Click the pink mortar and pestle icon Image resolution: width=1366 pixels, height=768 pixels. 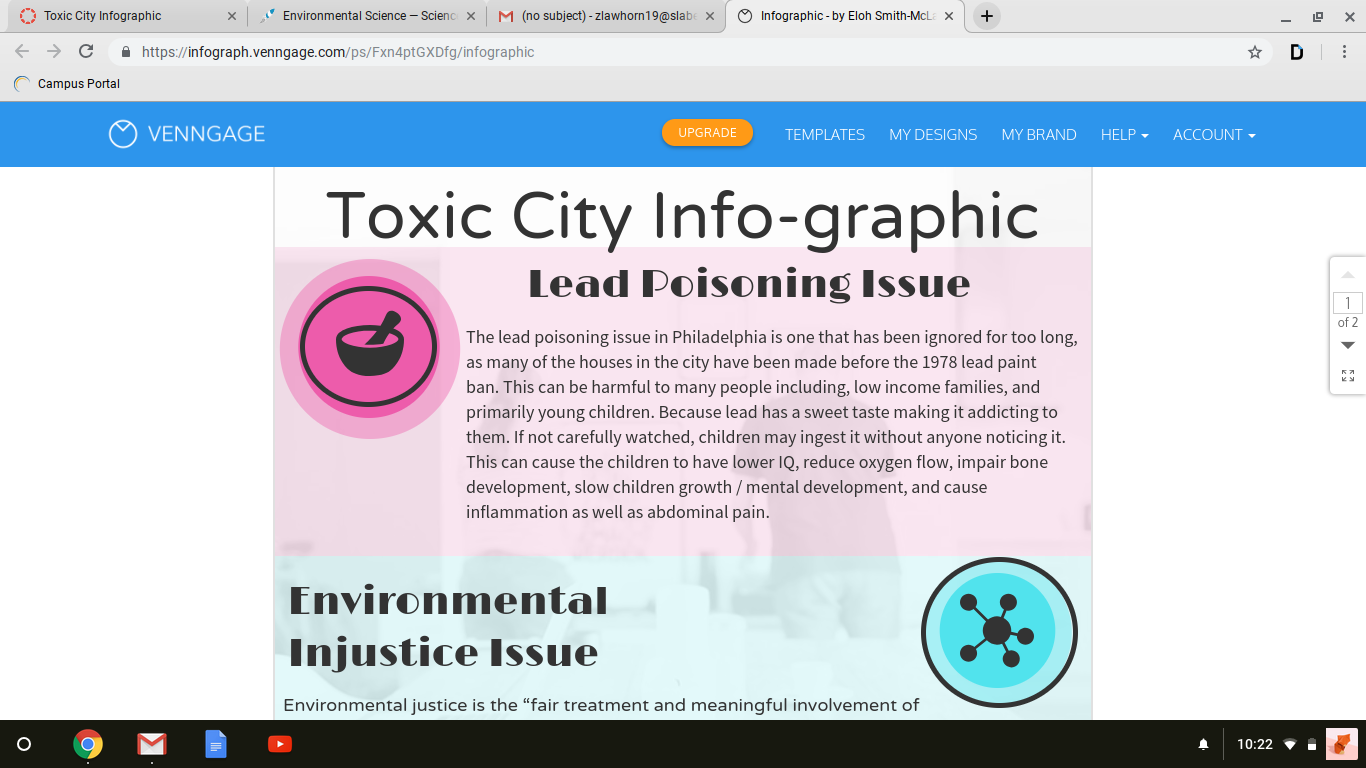click(x=369, y=347)
